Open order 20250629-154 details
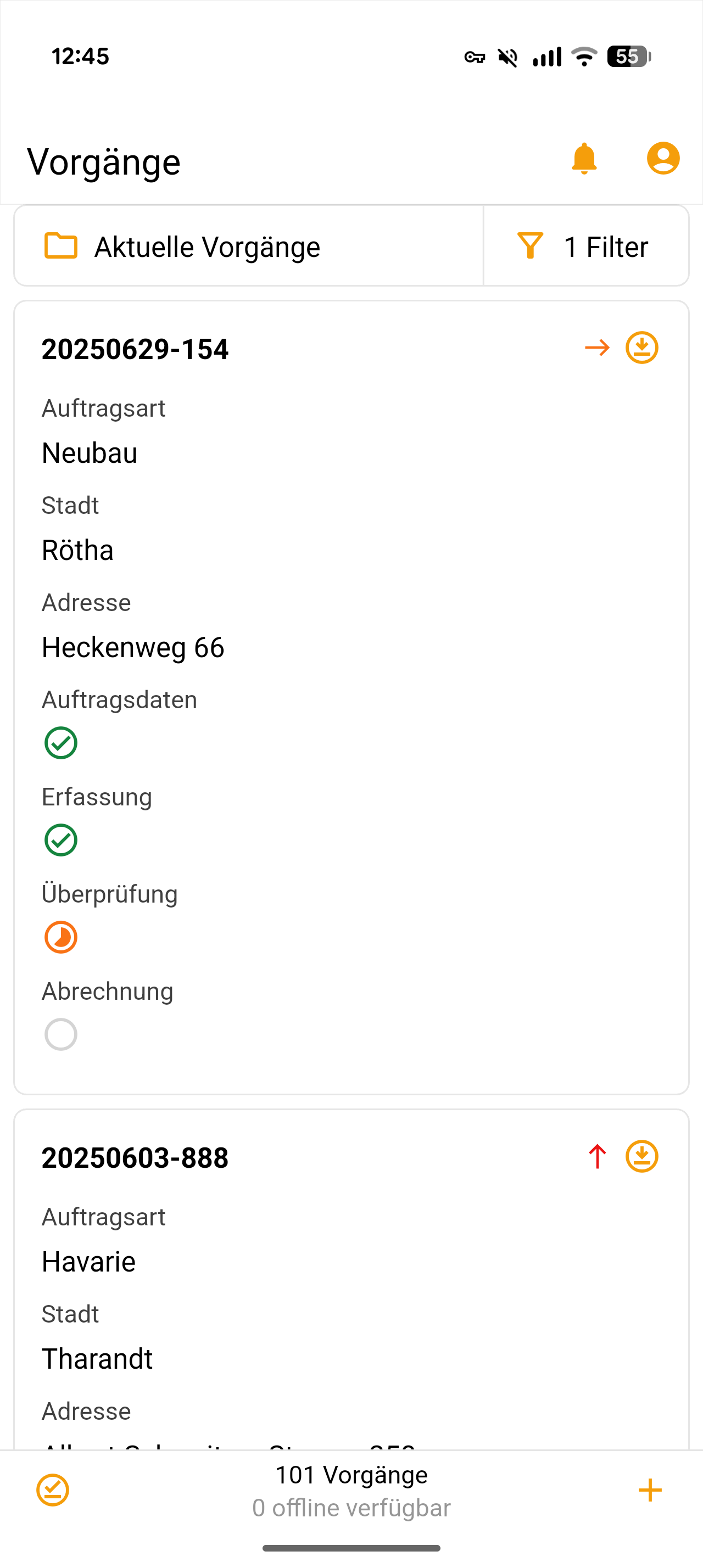Image resolution: width=703 pixels, height=1568 pixels. click(135, 349)
